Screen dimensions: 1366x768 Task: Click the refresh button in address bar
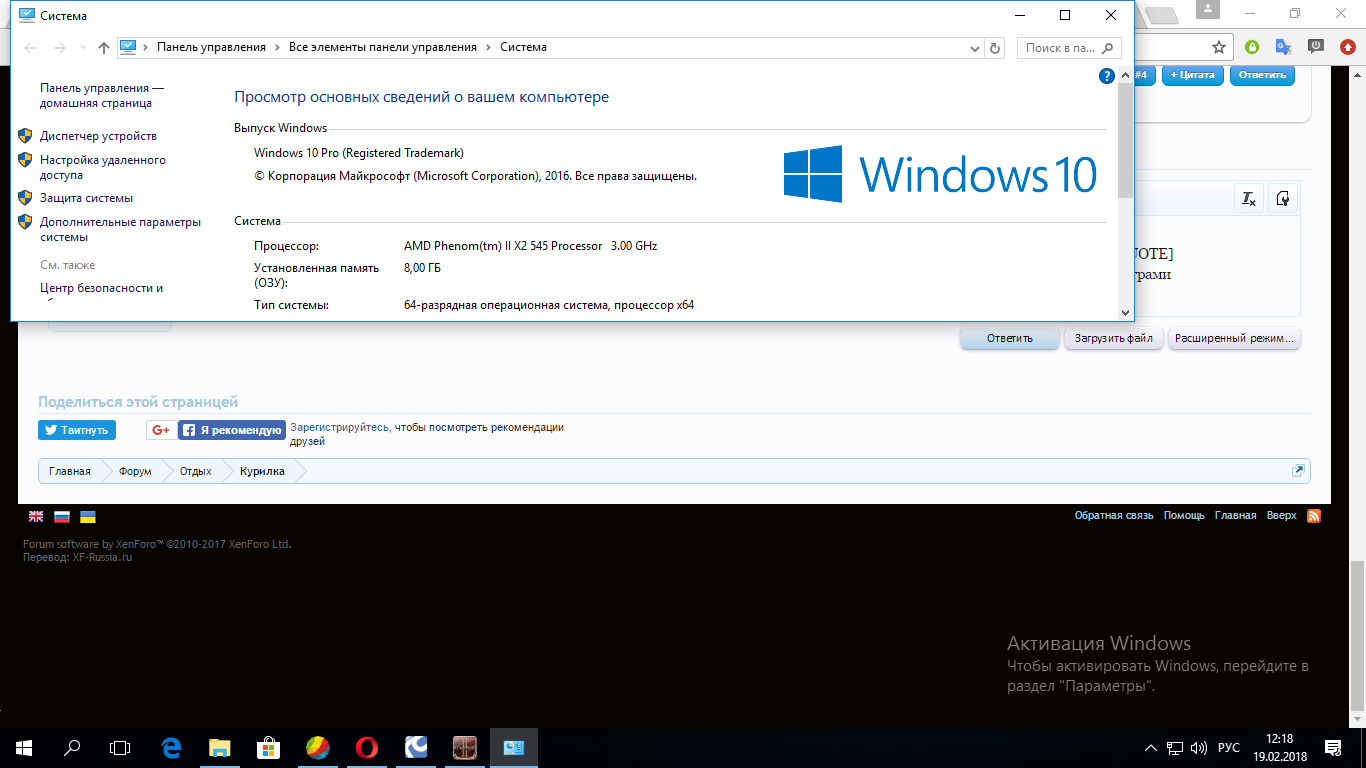994,48
